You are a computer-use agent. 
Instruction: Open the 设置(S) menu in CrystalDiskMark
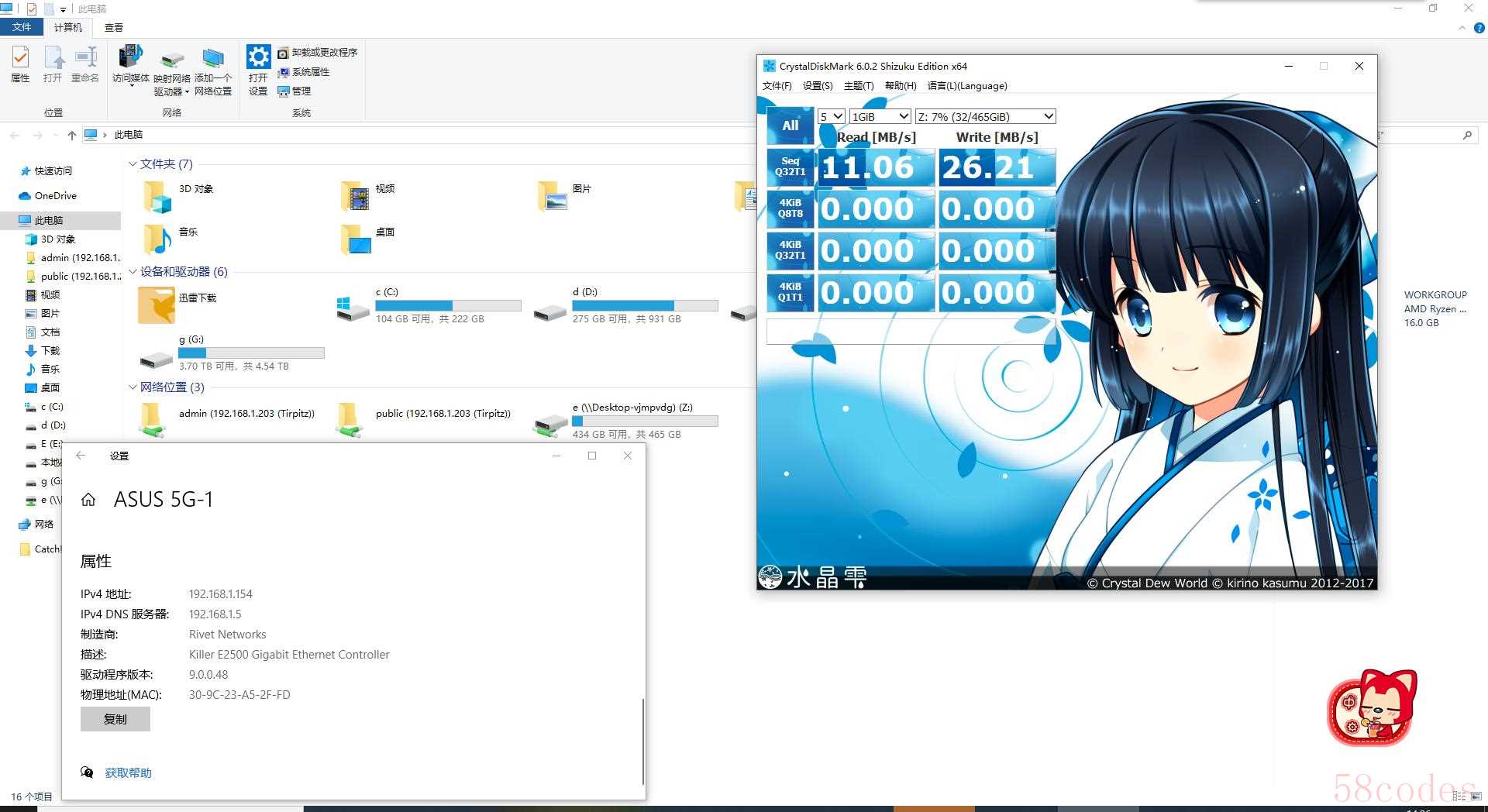click(817, 86)
